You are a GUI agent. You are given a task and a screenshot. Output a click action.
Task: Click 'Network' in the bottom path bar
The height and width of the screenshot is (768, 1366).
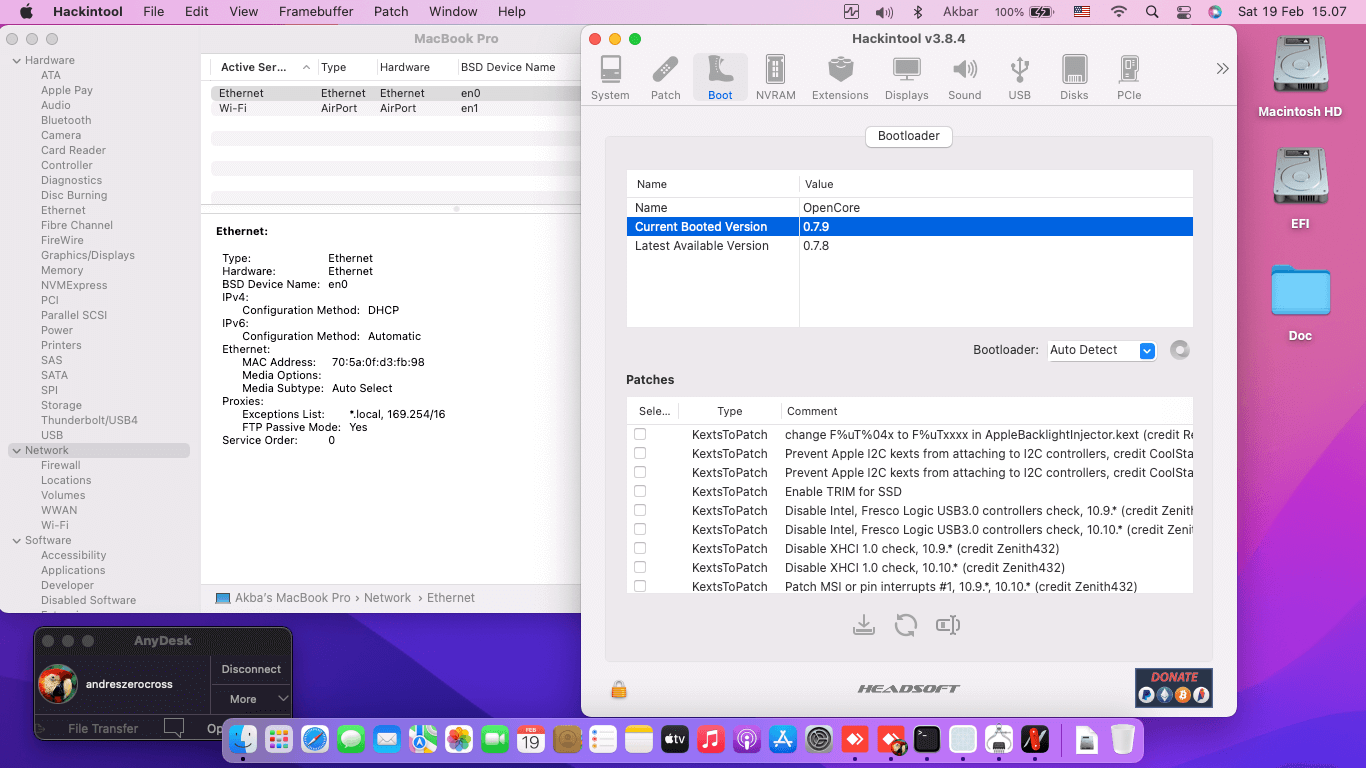[x=387, y=597]
